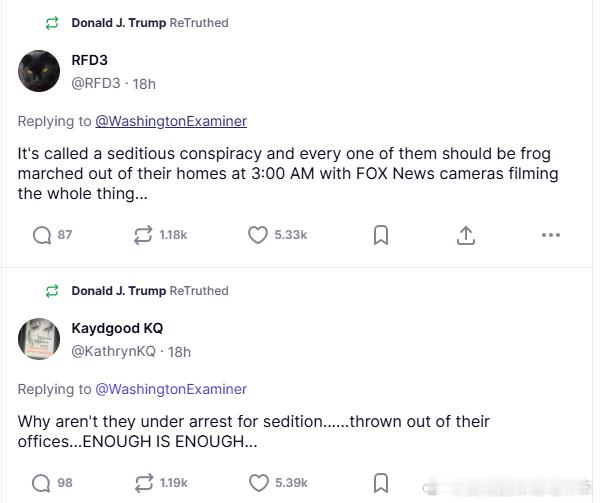600x503 pixels.
Task: Open Donald J. Trump above RFD3 post
Action: pyautogui.click(x=118, y=22)
